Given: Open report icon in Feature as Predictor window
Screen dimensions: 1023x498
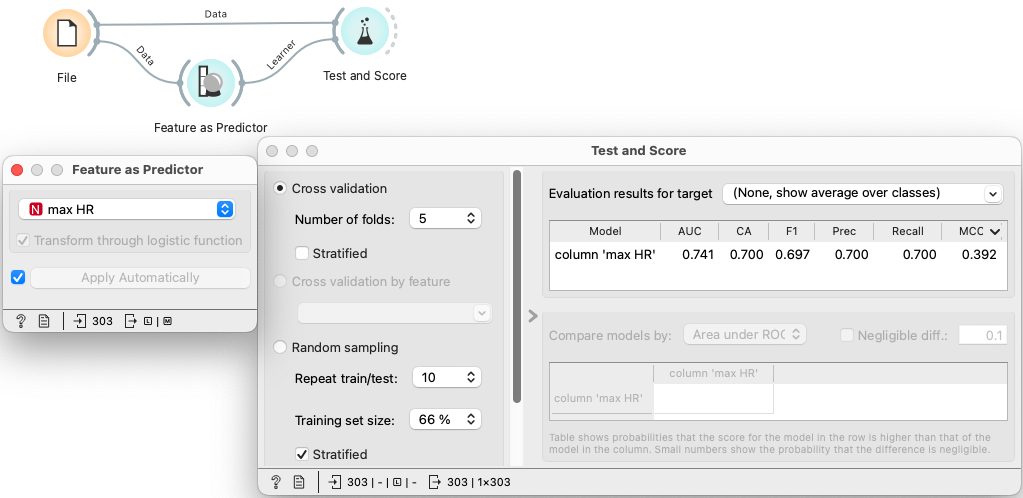Looking at the screenshot, I should [44, 321].
